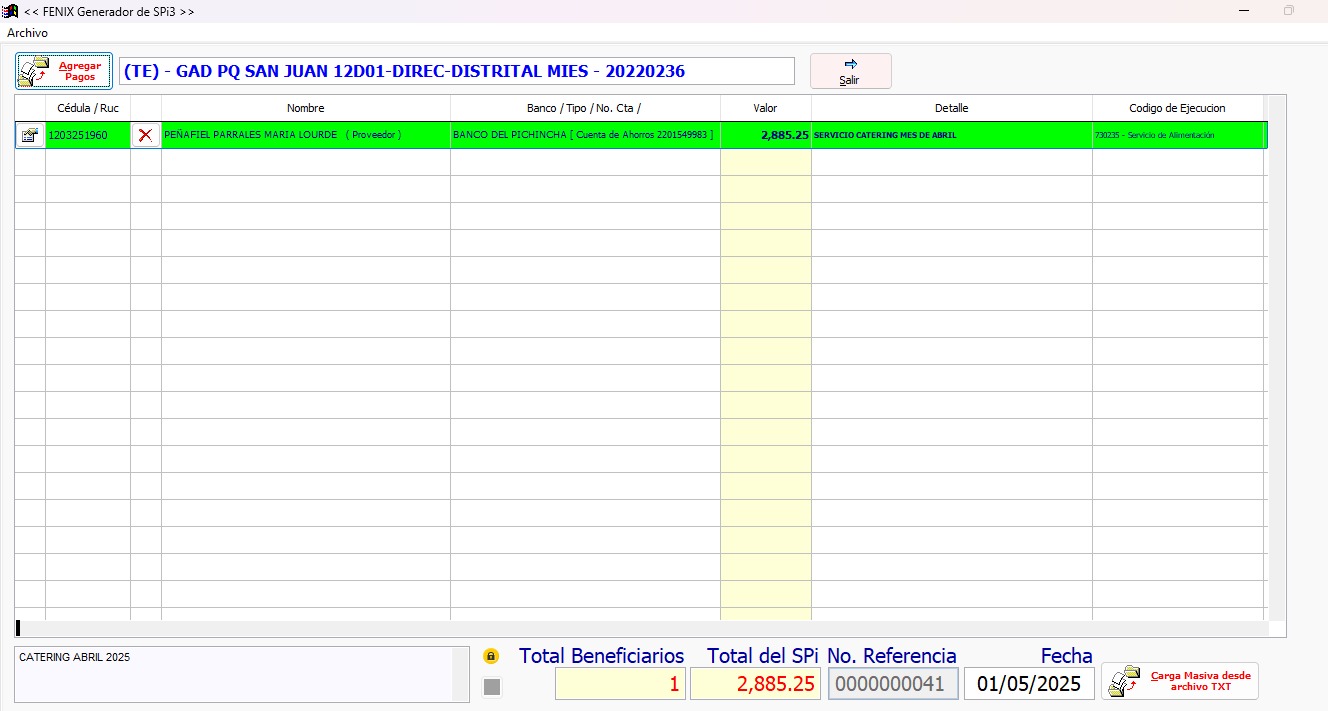
Task: Exit using the Salir arrow button
Action: 850,71
